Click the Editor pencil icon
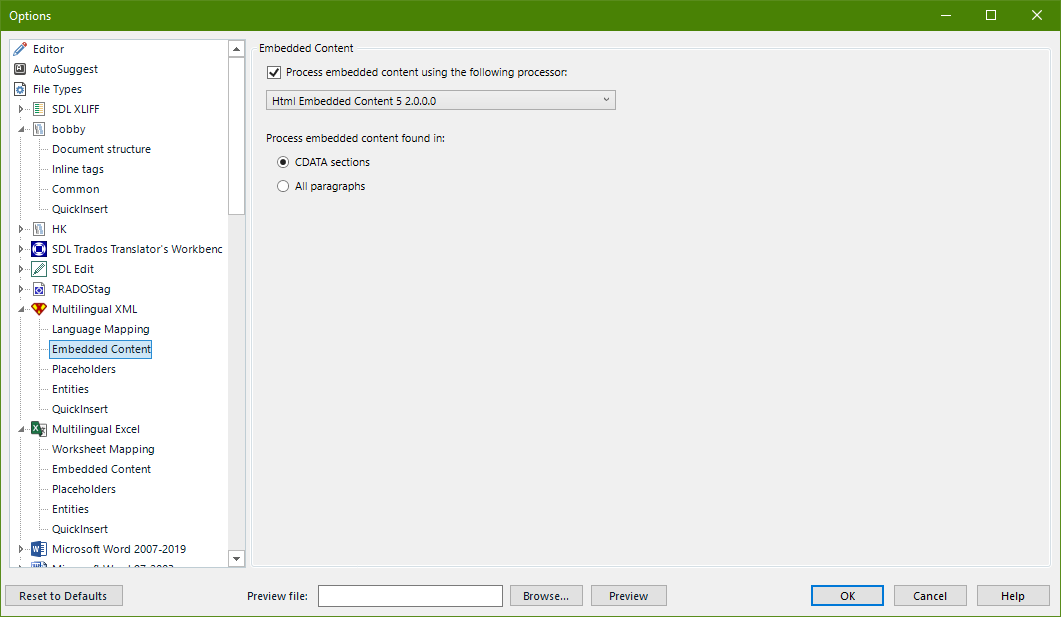Viewport: 1061px width, 617px height. tap(20, 49)
